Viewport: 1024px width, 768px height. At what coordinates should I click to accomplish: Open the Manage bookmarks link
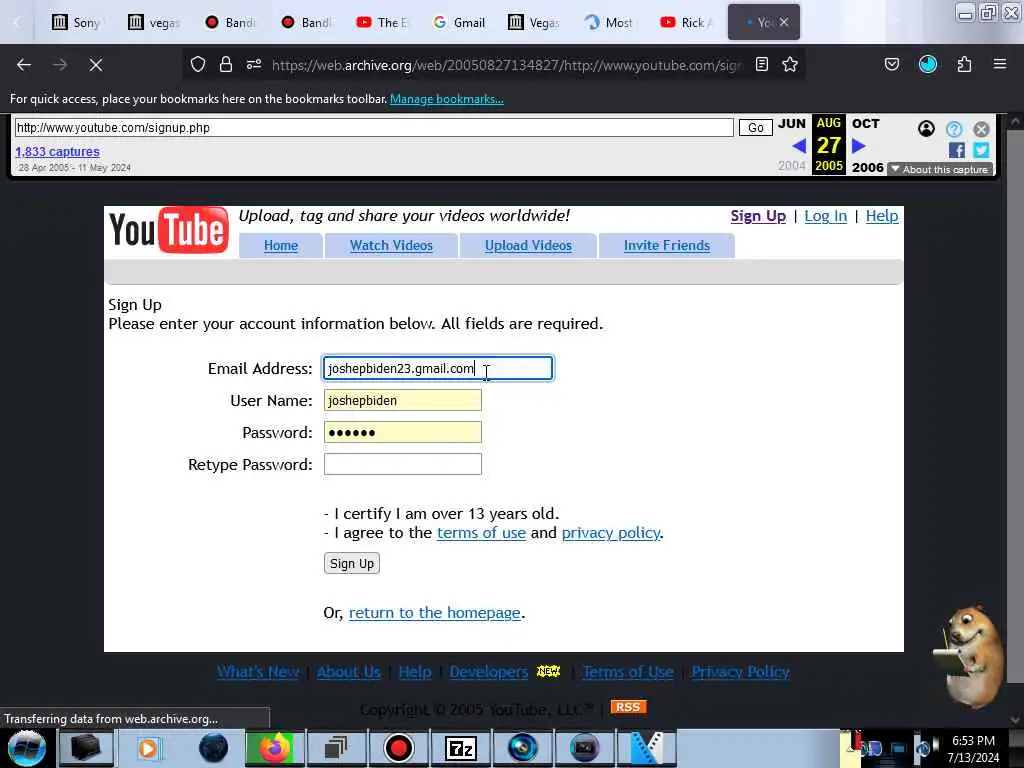pyautogui.click(x=447, y=99)
